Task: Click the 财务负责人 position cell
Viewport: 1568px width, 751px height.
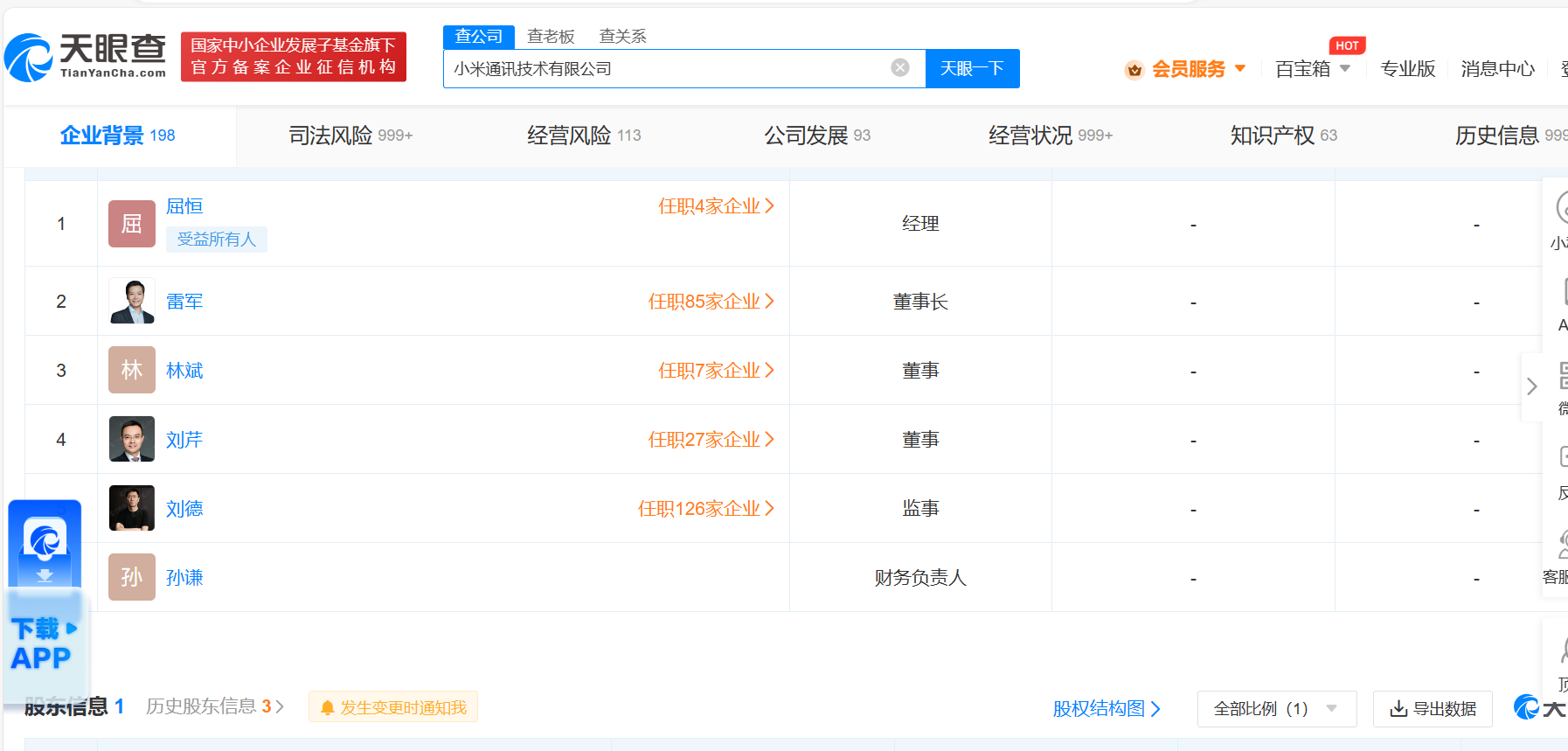Action: [x=920, y=578]
